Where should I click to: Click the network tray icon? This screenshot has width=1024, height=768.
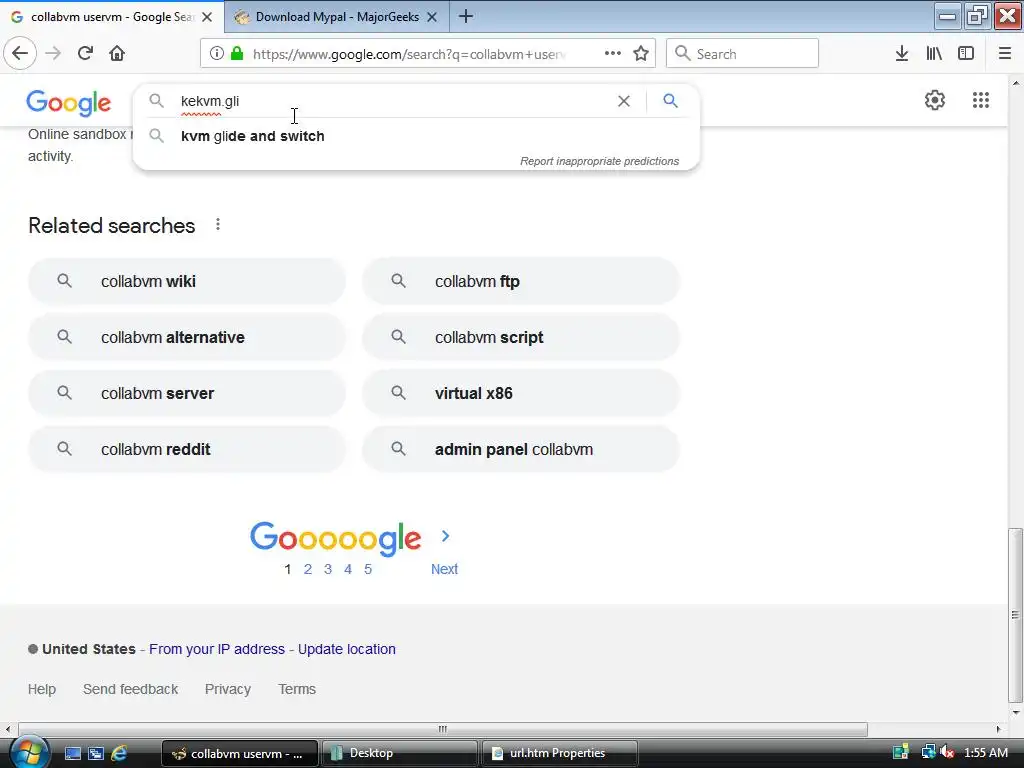click(x=928, y=752)
